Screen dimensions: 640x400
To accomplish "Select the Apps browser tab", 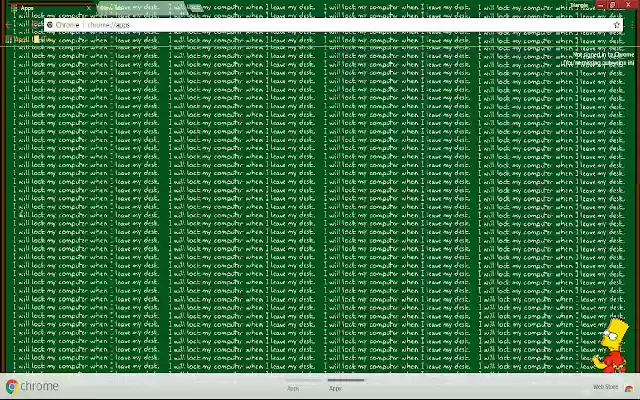I will [49, 8].
